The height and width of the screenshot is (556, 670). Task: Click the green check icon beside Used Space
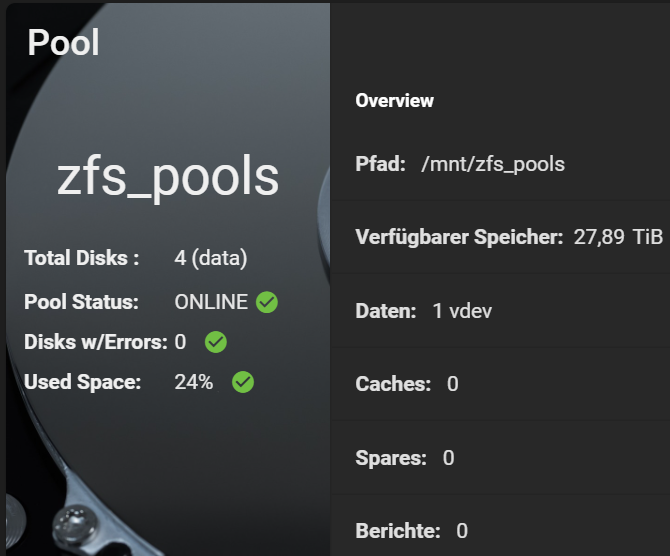pos(243,382)
